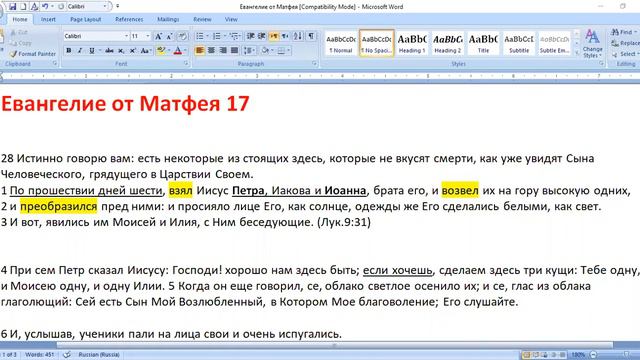Toggle left text alignment
The width and height of the screenshot is (640, 360).
click(200, 51)
